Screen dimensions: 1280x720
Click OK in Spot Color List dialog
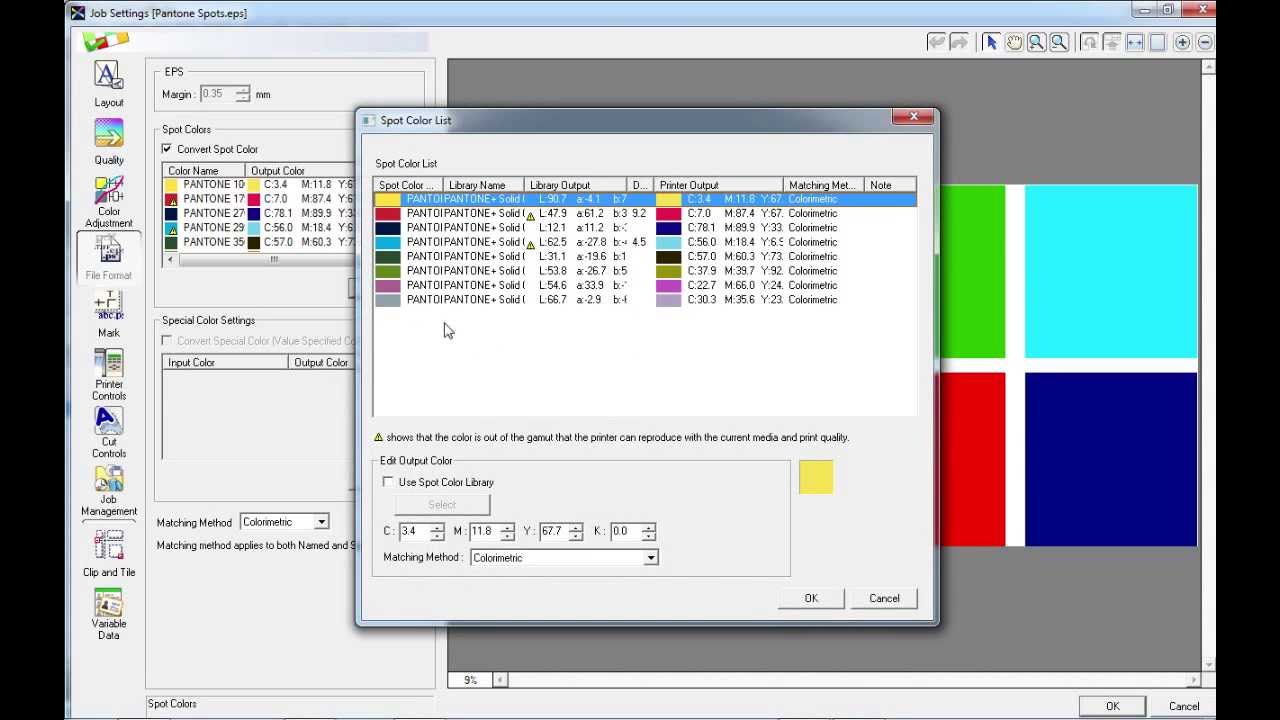(x=811, y=598)
